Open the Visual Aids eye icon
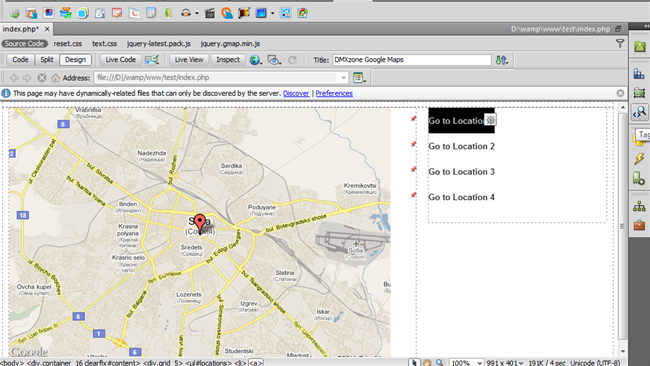650x366 pixels. tap(274, 60)
